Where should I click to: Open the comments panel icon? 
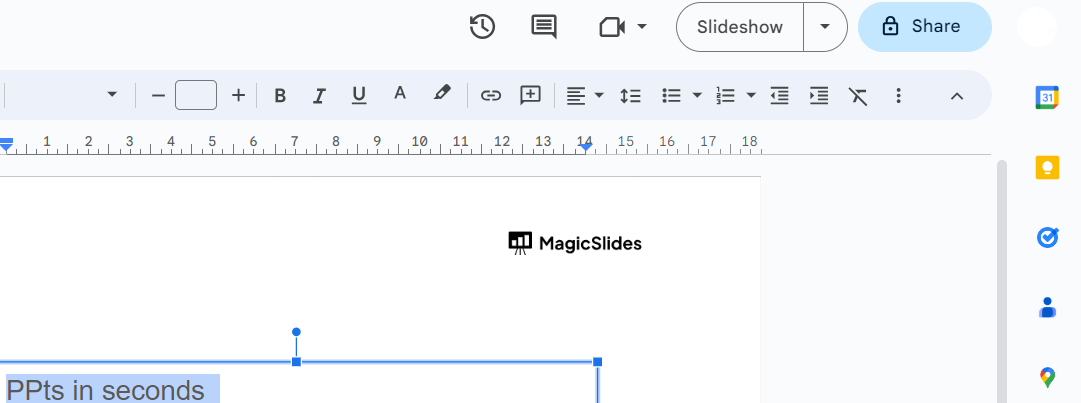pos(544,27)
